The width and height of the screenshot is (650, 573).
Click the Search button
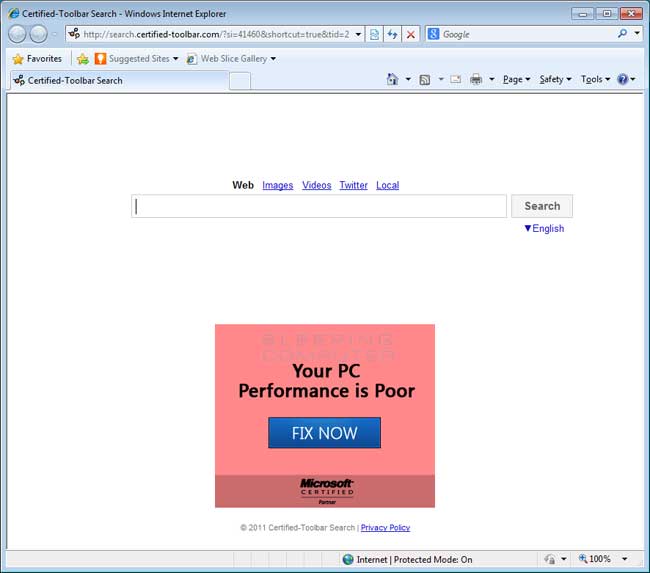pos(542,206)
